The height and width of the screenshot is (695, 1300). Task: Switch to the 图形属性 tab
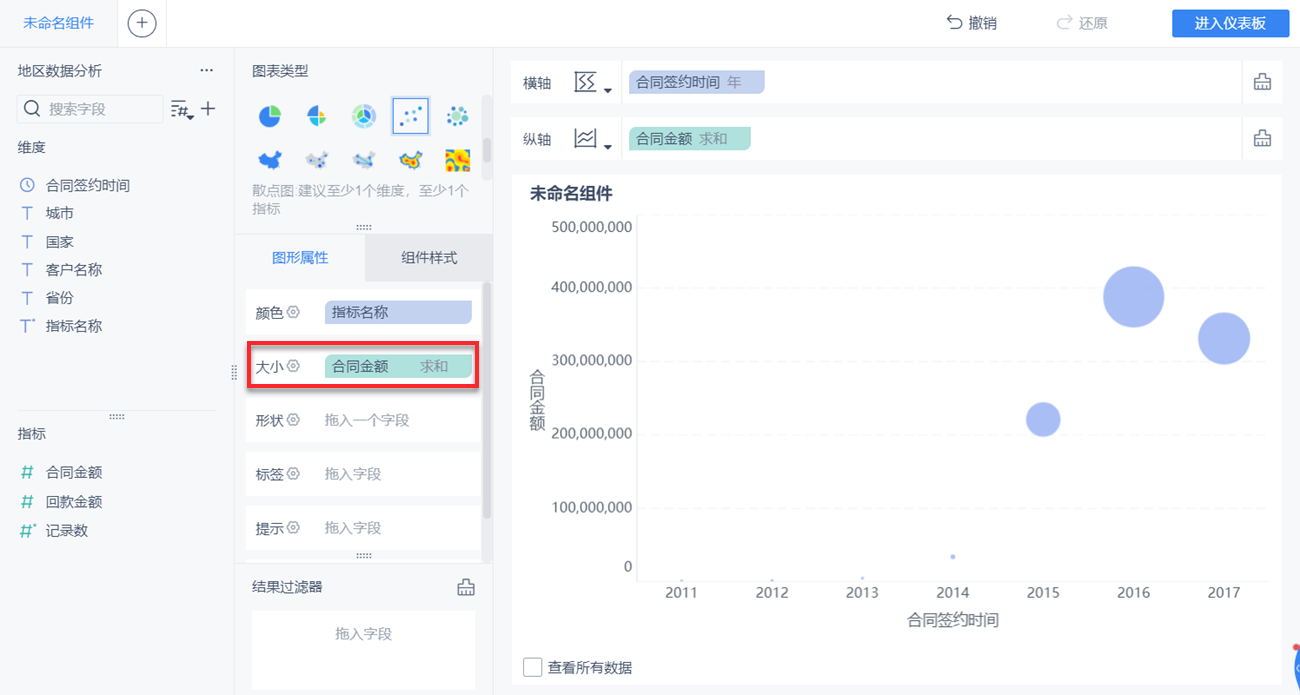tap(300, 257)
